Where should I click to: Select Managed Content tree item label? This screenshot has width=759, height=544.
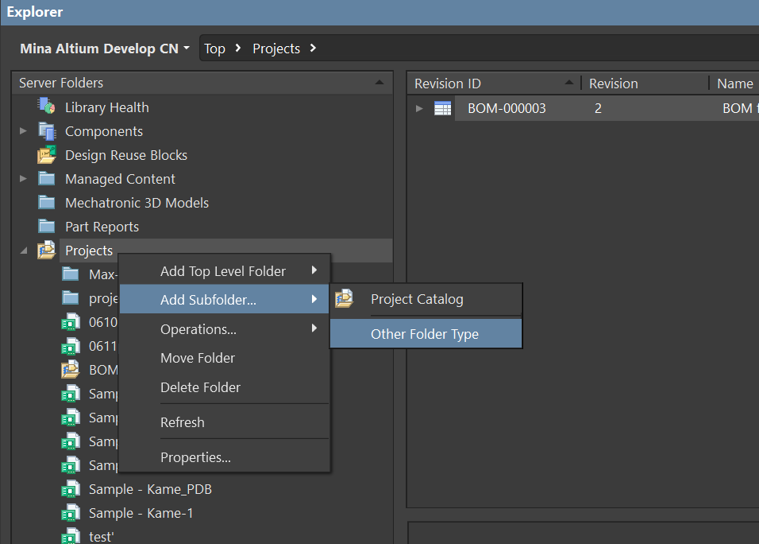[120, 179]
